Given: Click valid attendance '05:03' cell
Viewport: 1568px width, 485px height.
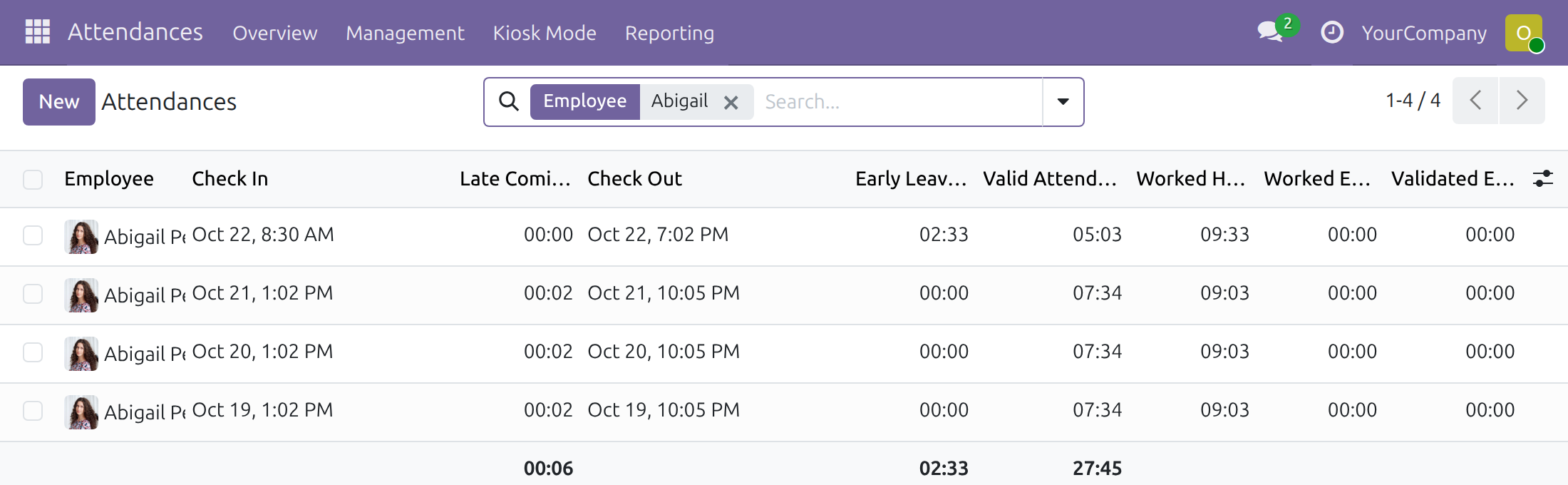Looking at the screenshot, I should tap(1097, 235).
